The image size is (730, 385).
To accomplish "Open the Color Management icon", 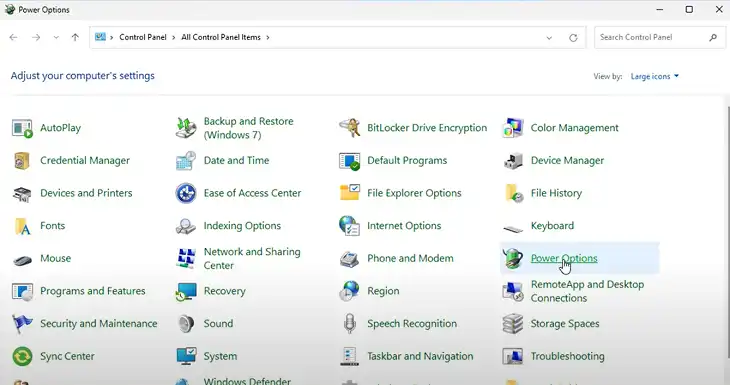I will [513, 128].
